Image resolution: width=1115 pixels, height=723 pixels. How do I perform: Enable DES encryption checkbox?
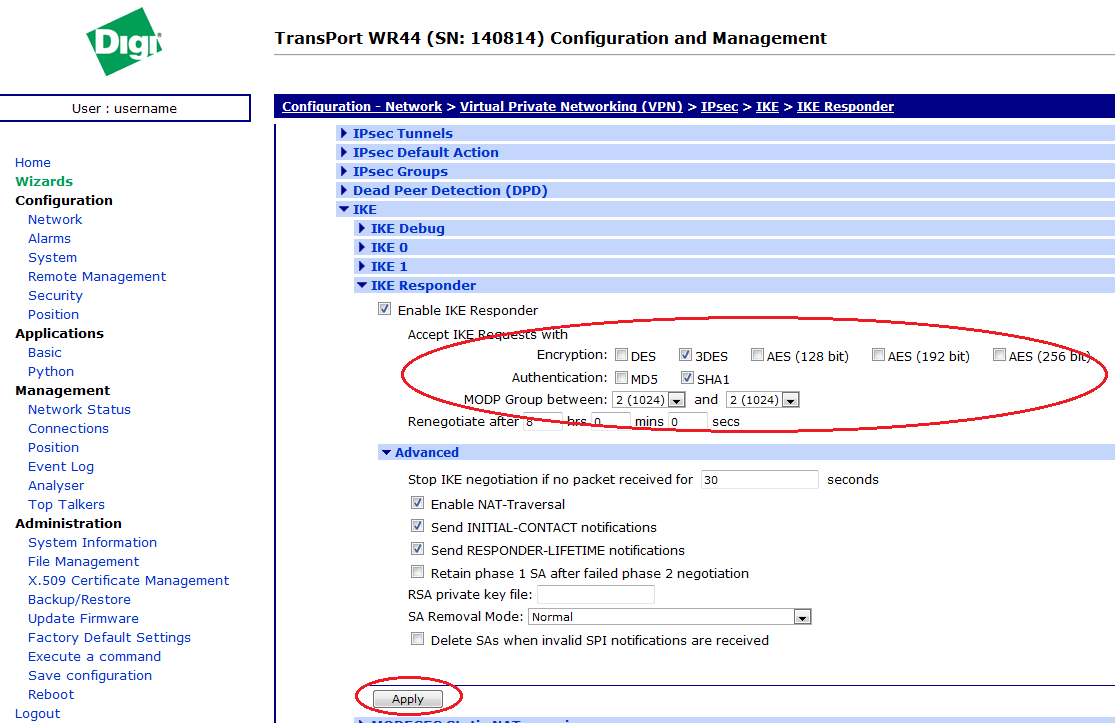tap(622, 355)
